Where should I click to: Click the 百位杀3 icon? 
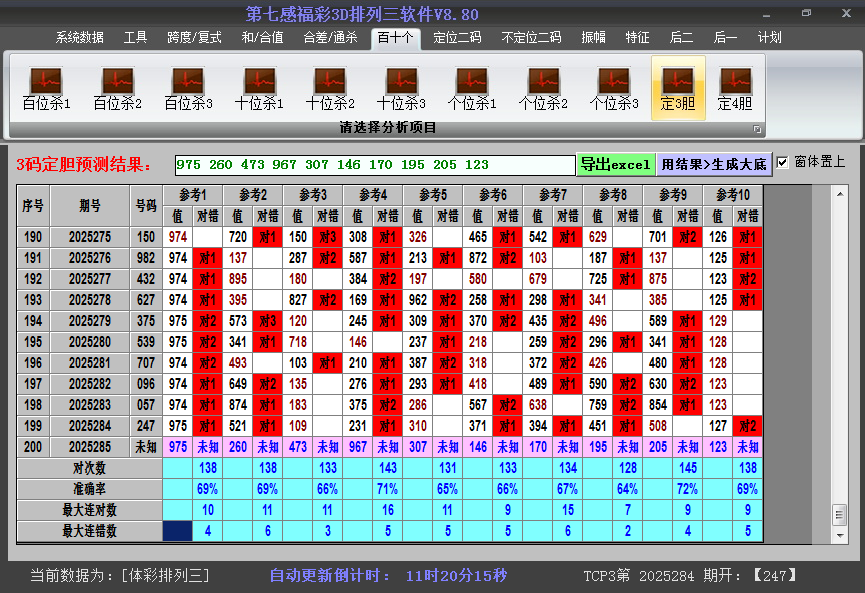pos(188,88)
